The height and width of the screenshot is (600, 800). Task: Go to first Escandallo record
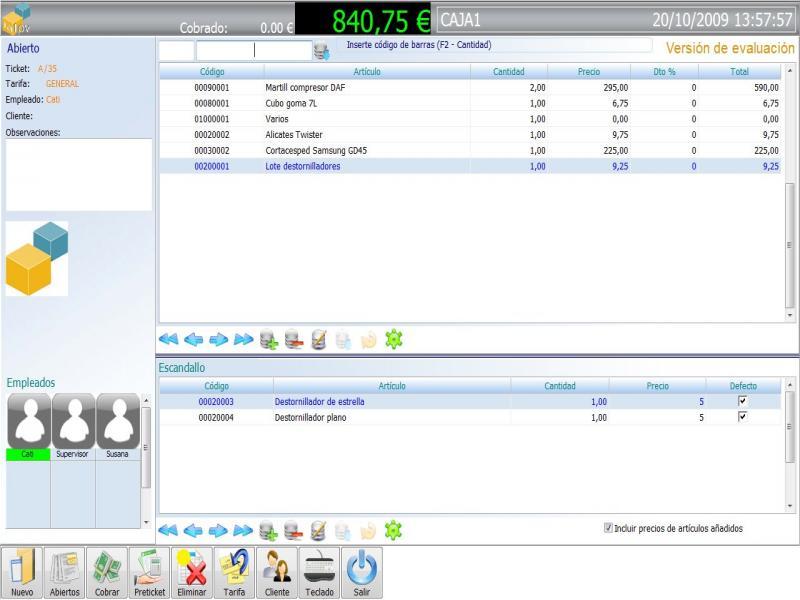click(x=168, y=531)
